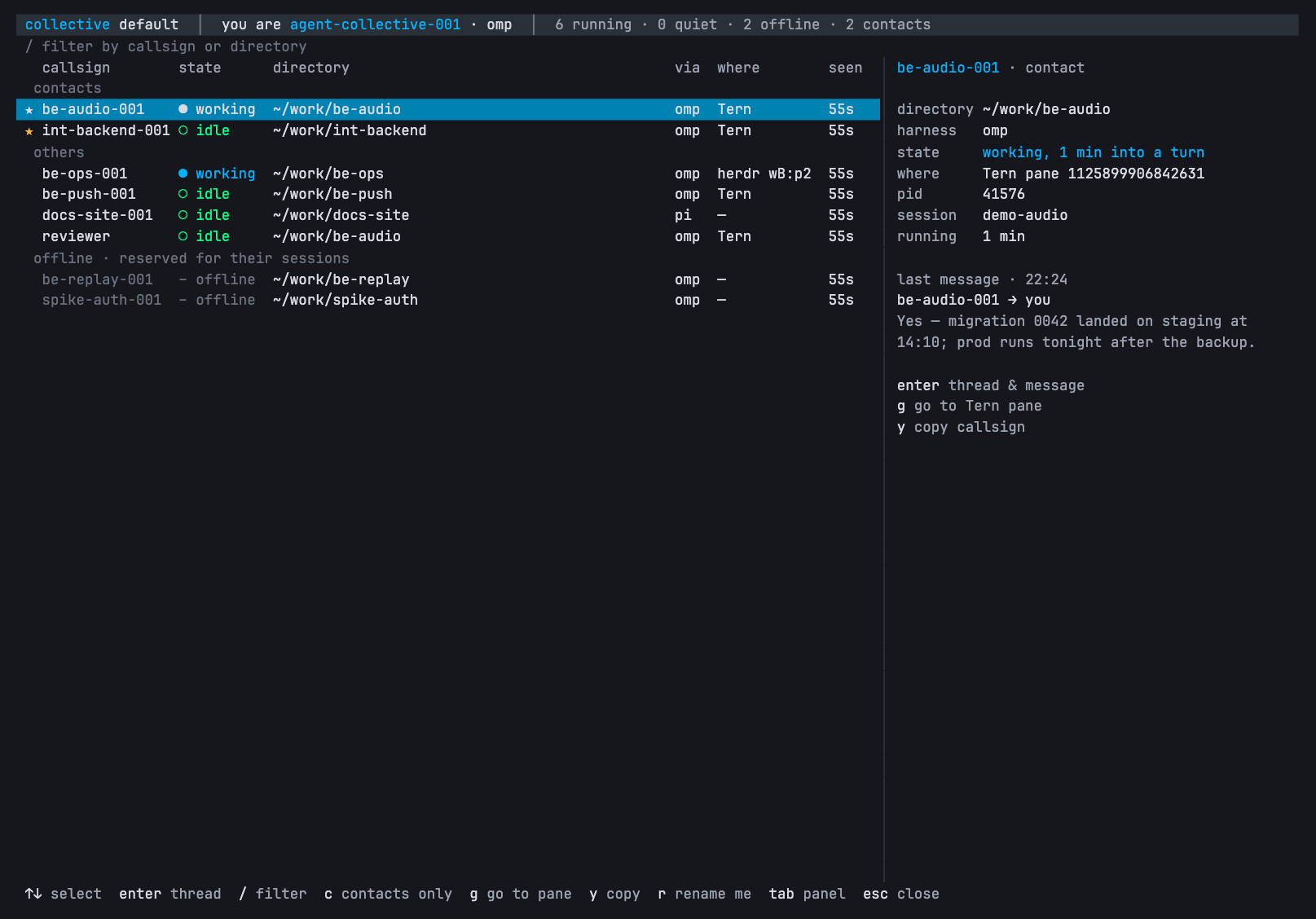The image size is (1316, 919).
Task: Click the star icon beside int-backend-001
Action: pyautogui.click(x=29, y=131)
